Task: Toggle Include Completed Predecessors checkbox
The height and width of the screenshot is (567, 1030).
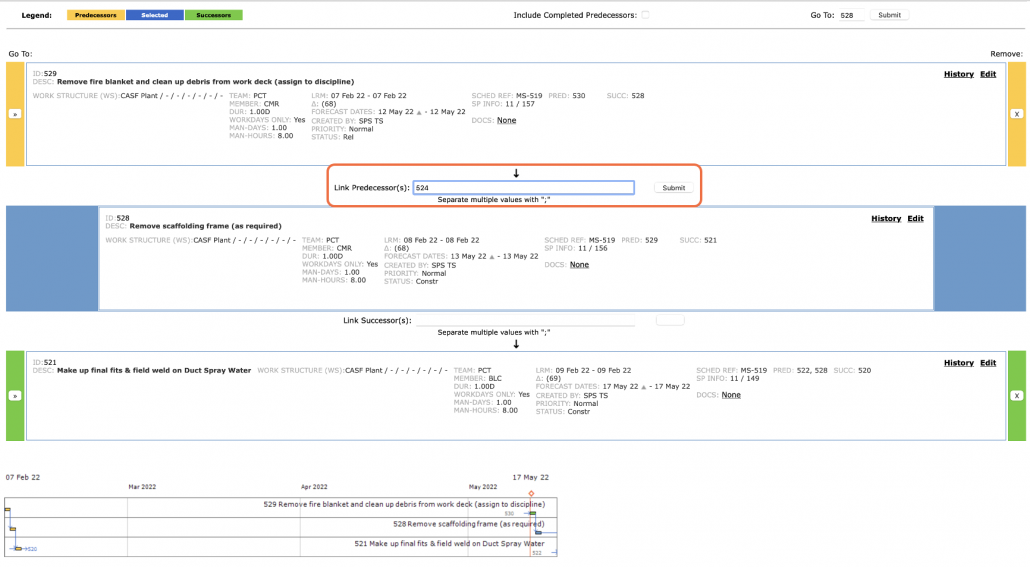Action: coord(645,14)
